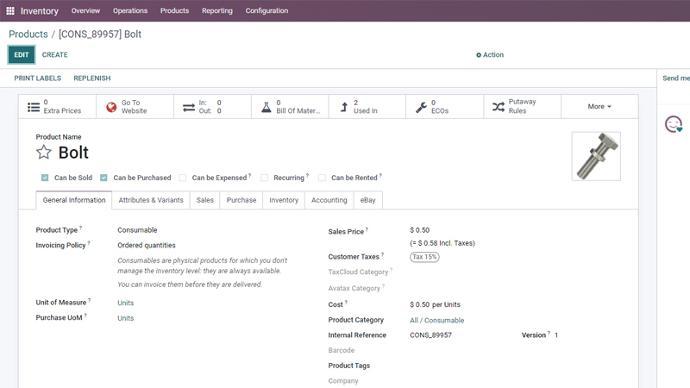Click the Send message button
Image resolution: width=690 pixels, height=388 pixels.
click(676, 78)
